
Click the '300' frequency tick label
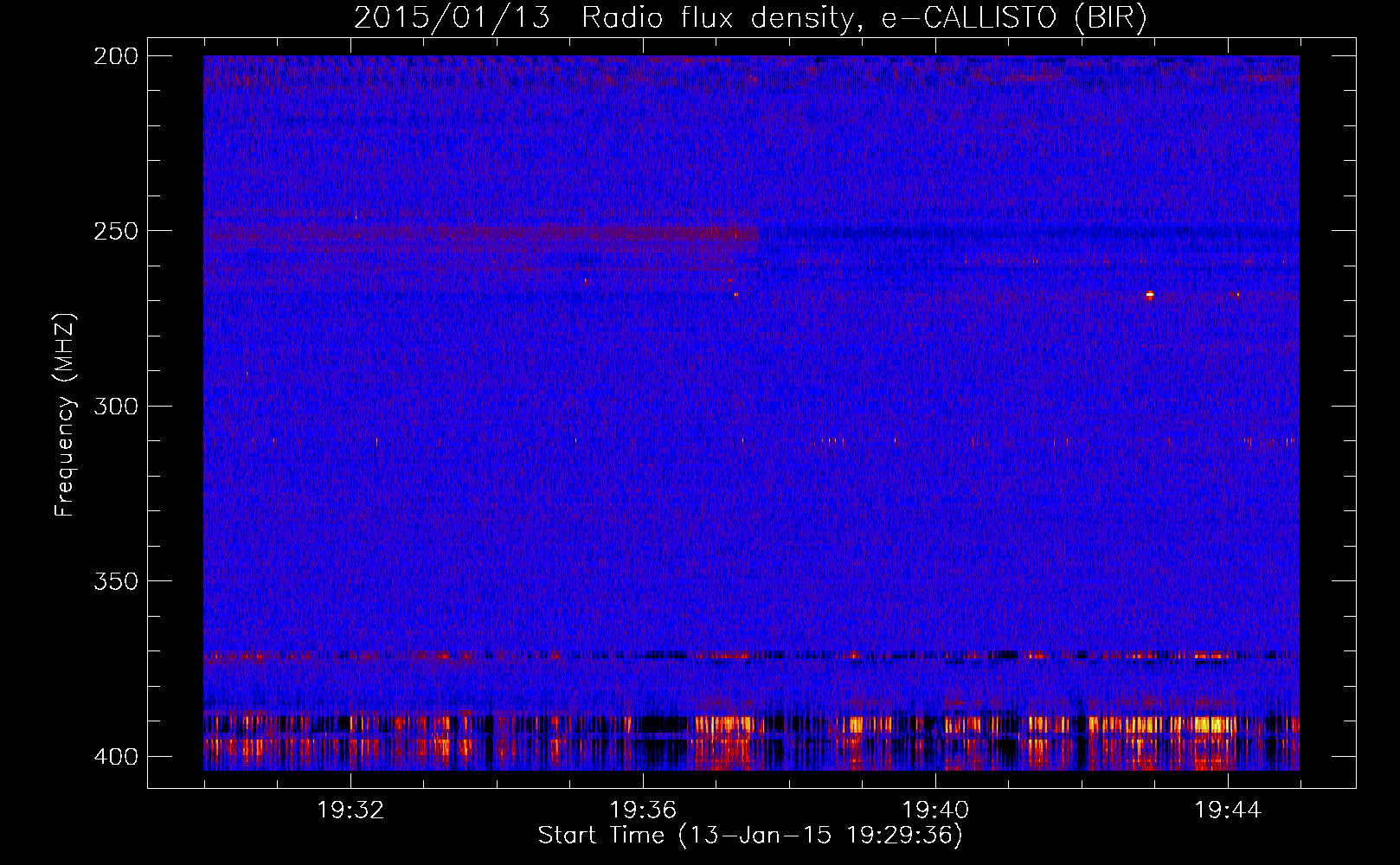[116, 407]
